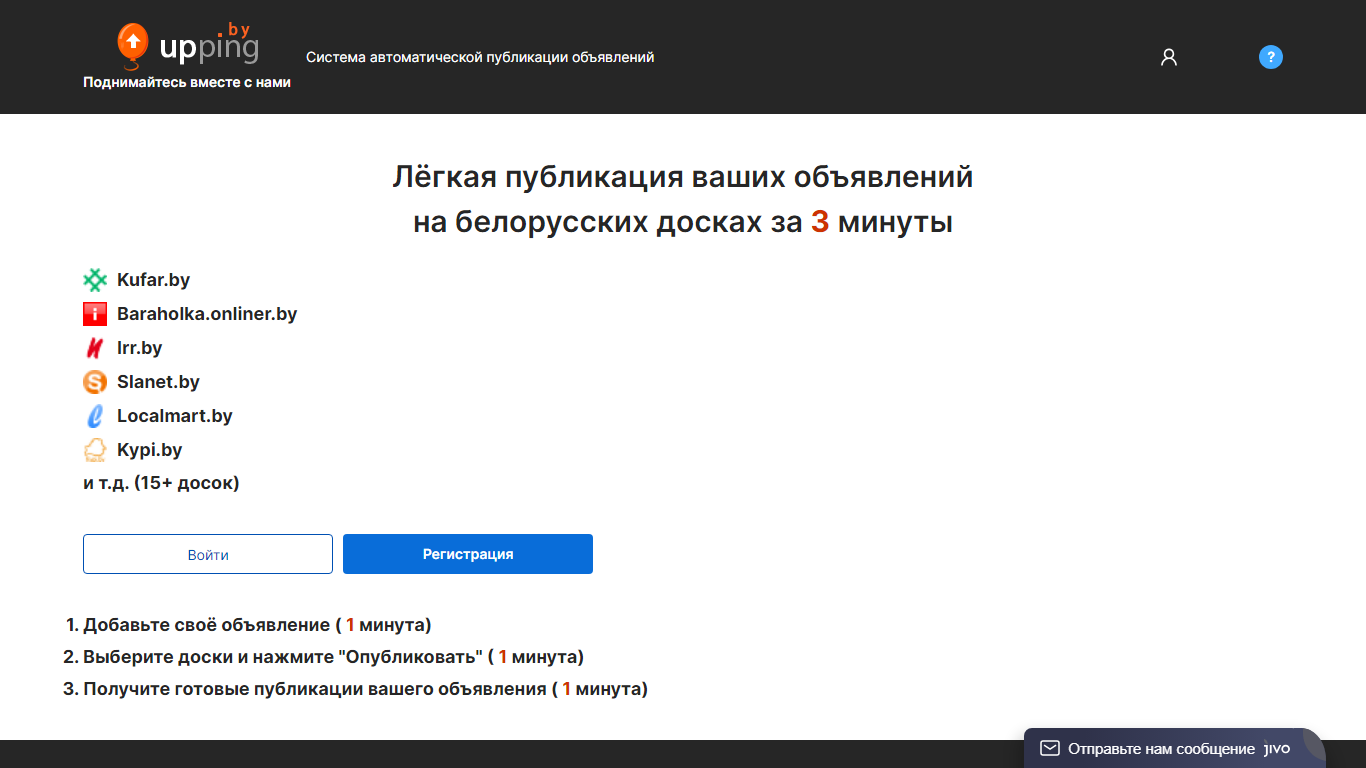Click the Localmart.by text
Viewport: 1366px width, 768px height.
175,416
